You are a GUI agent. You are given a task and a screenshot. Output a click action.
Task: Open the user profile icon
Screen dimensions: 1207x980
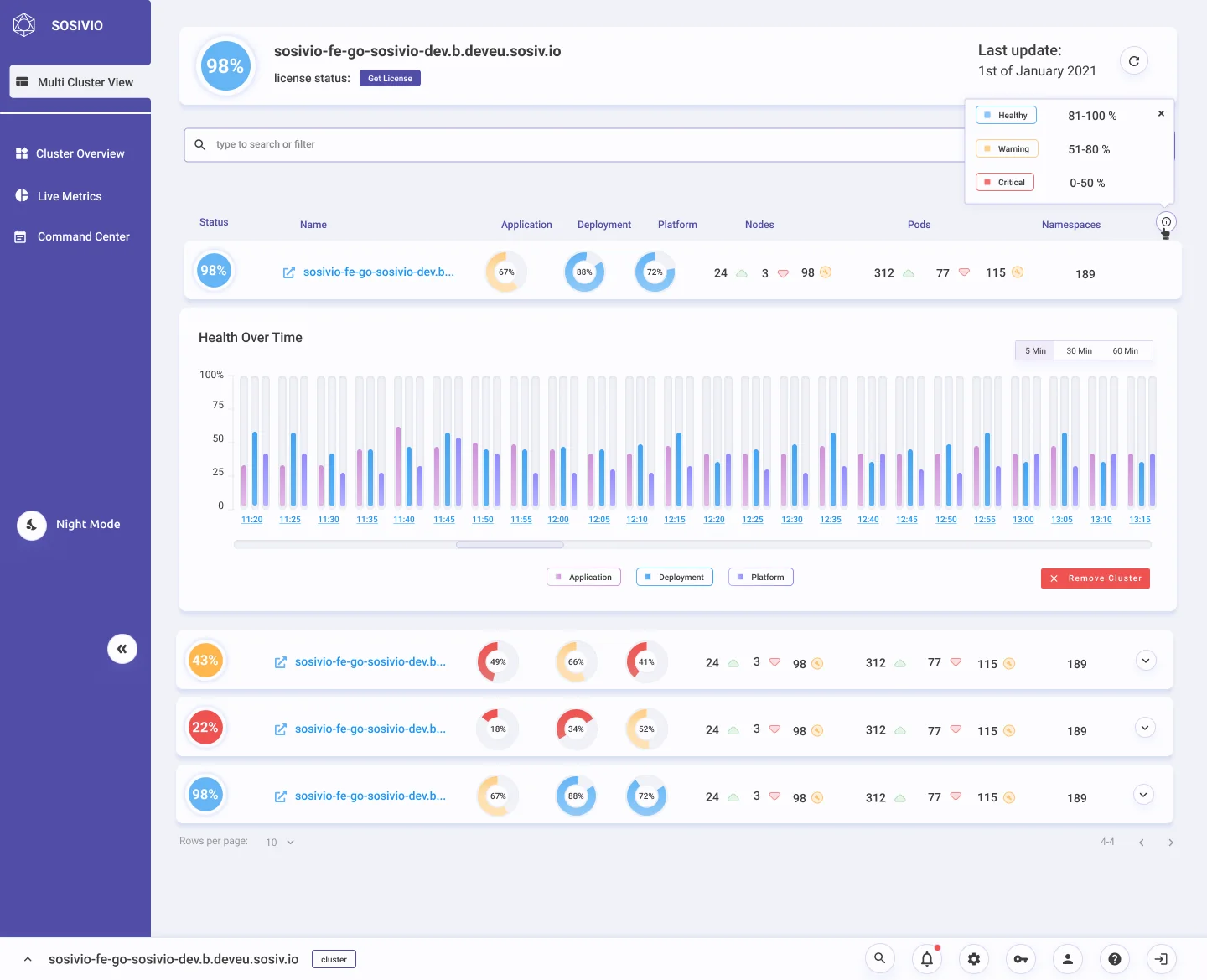(x=1068, y=959)
